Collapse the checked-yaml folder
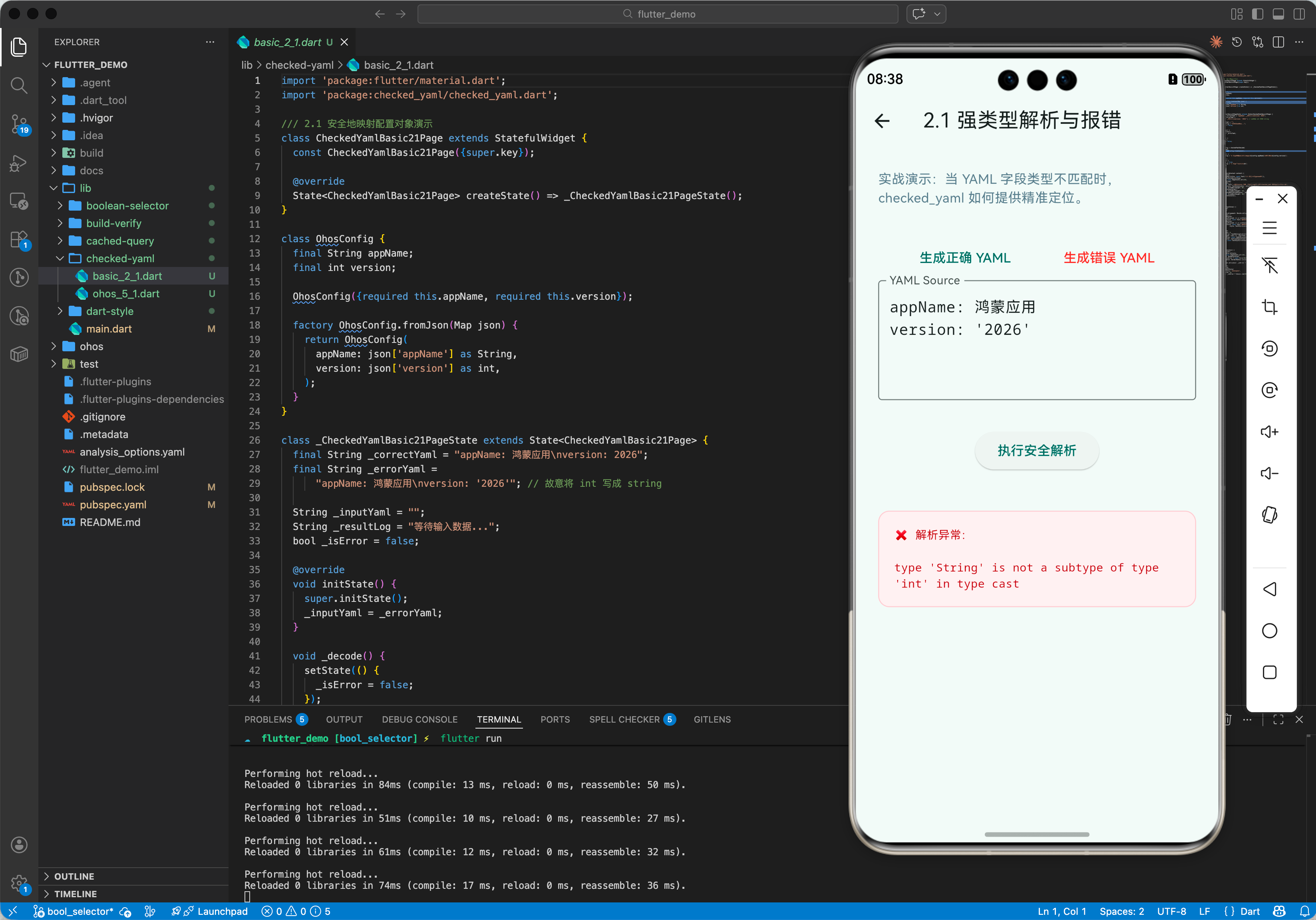Screen dimensions: 1316x920 click(120, 259)
